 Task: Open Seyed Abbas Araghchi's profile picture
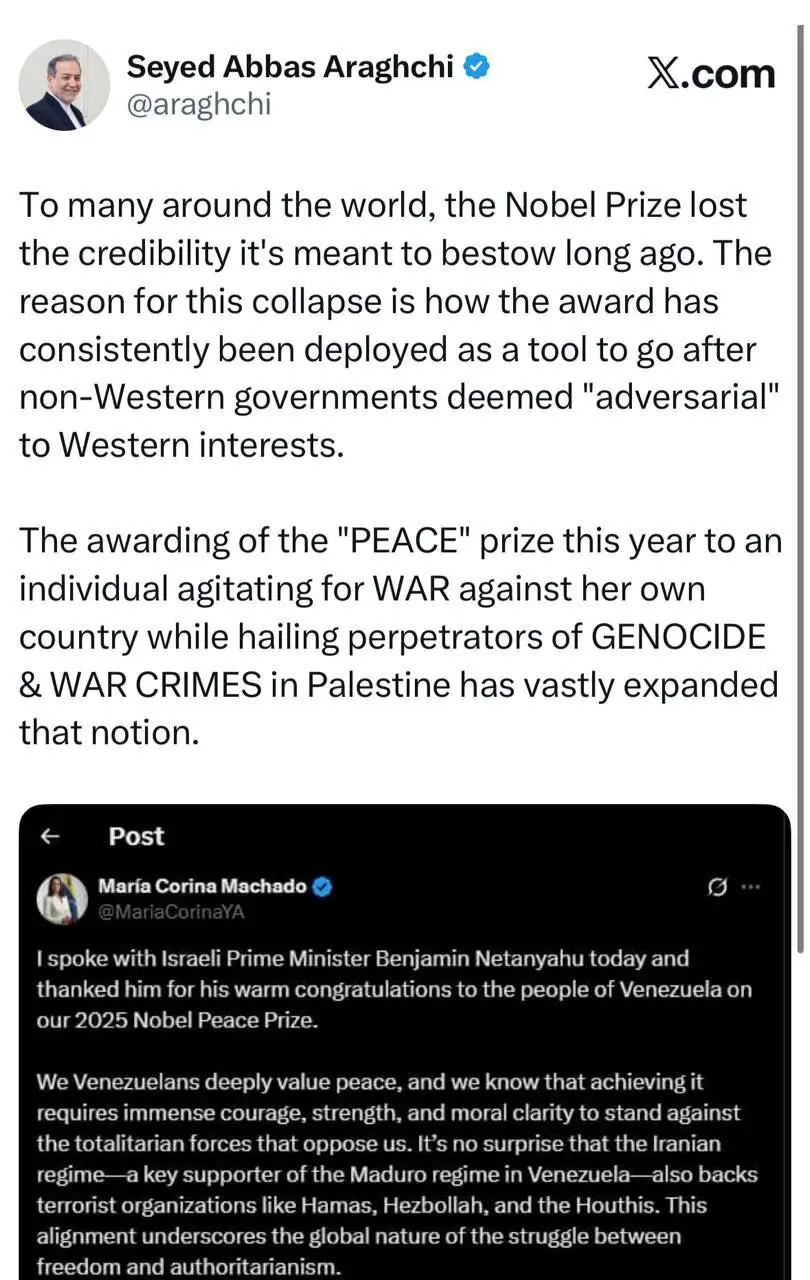tap(64, 85)
